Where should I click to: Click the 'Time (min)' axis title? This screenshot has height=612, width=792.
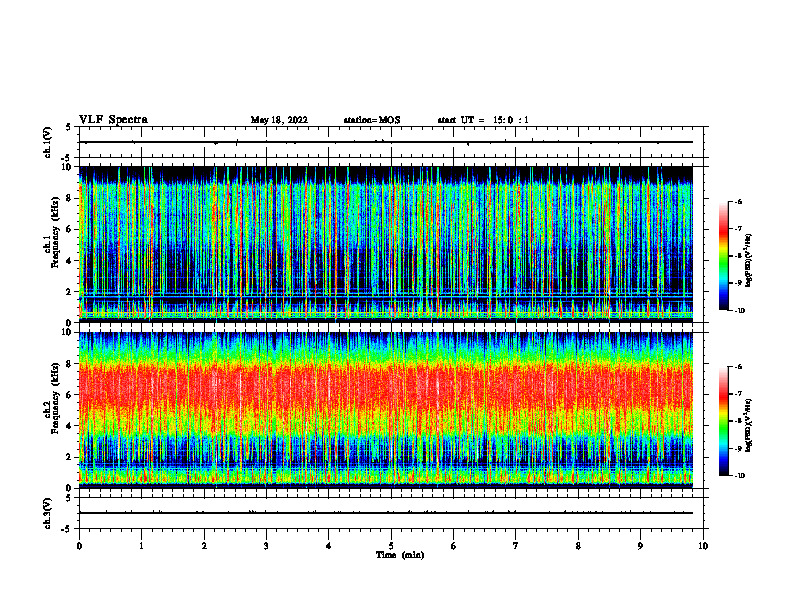[x=400, y=555]
